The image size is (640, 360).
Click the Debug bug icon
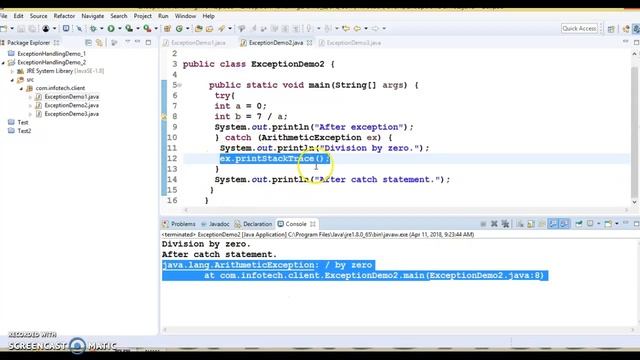[93, 29]
